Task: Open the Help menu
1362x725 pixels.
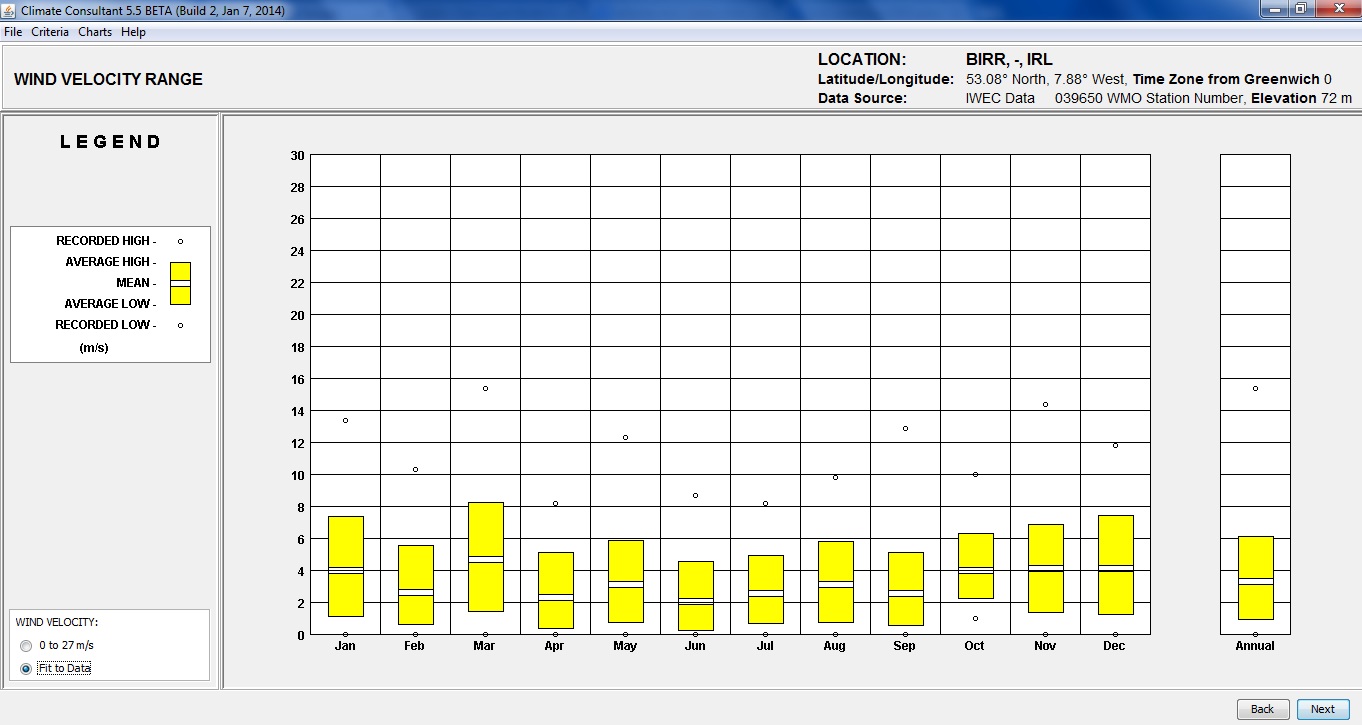Action: coord(133,32)
